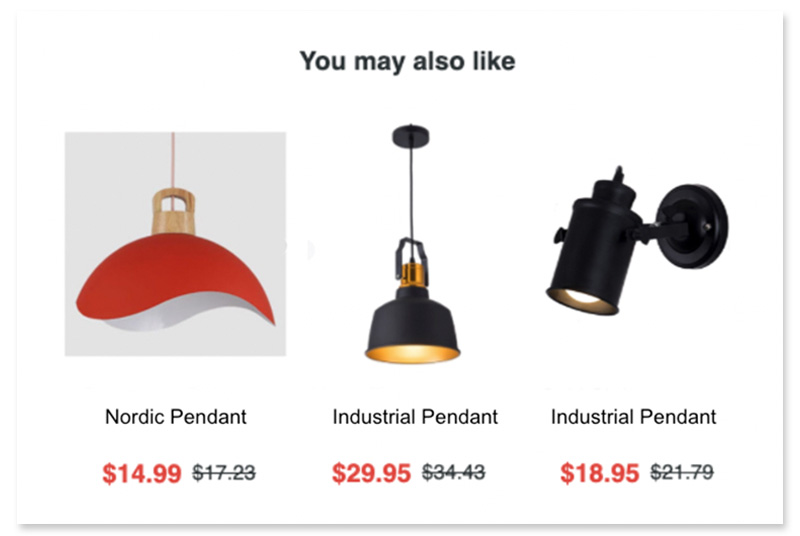Click the crossed-out $34.43 original price
This screenshot has height=536, width=800.
[454, 472]
